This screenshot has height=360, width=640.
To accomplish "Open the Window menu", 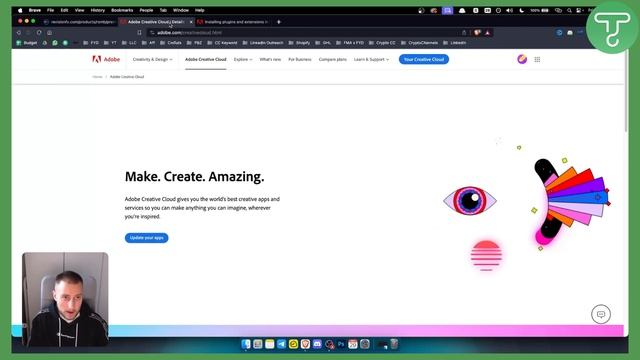I will [181, 10].
